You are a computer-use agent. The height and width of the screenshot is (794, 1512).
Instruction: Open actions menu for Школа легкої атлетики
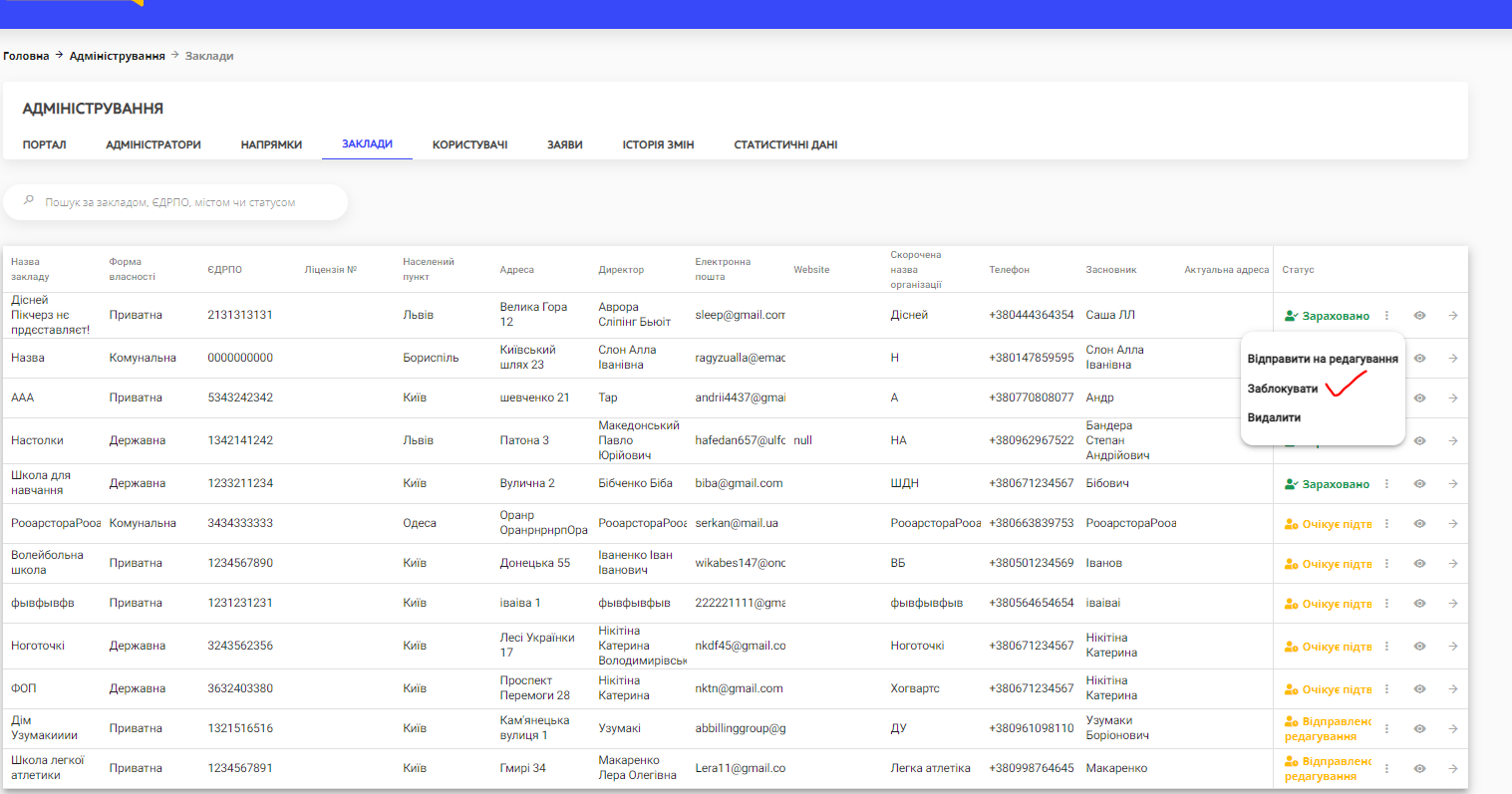pyautogui.click(x=1386, y=768)
